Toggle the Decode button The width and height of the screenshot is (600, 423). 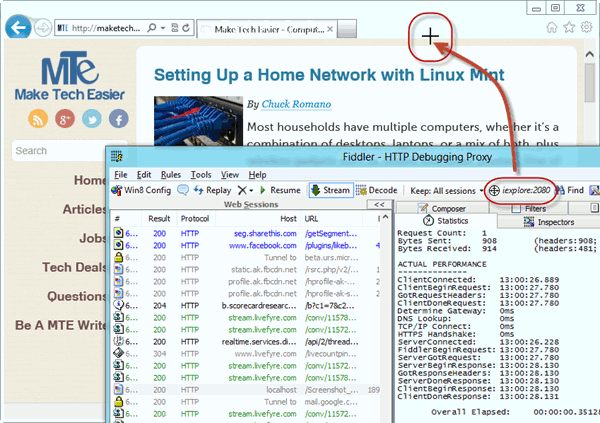click(377, 190)
